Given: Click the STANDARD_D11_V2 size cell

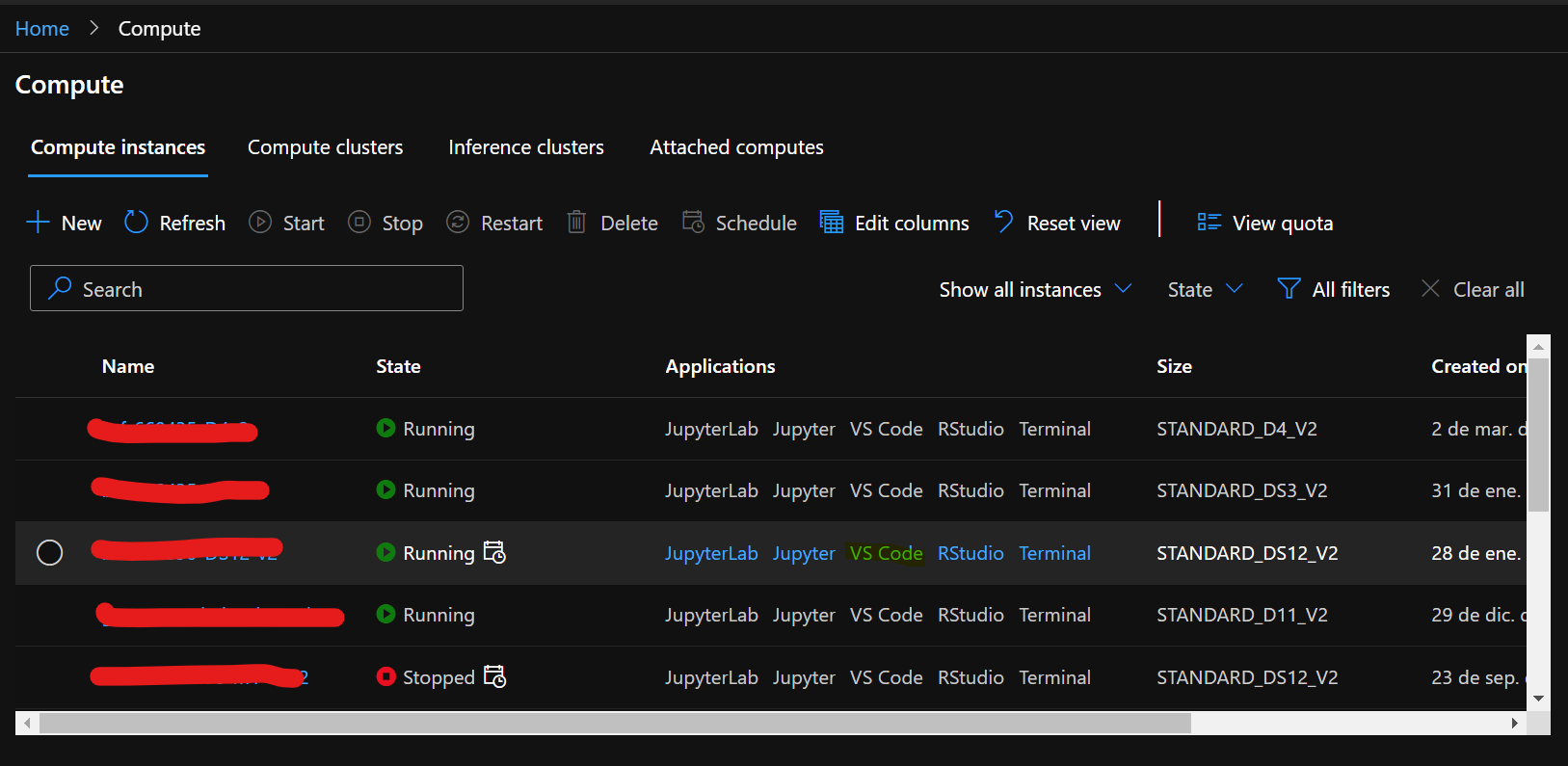Looking at the screenshot, I should pos(1242,615).
